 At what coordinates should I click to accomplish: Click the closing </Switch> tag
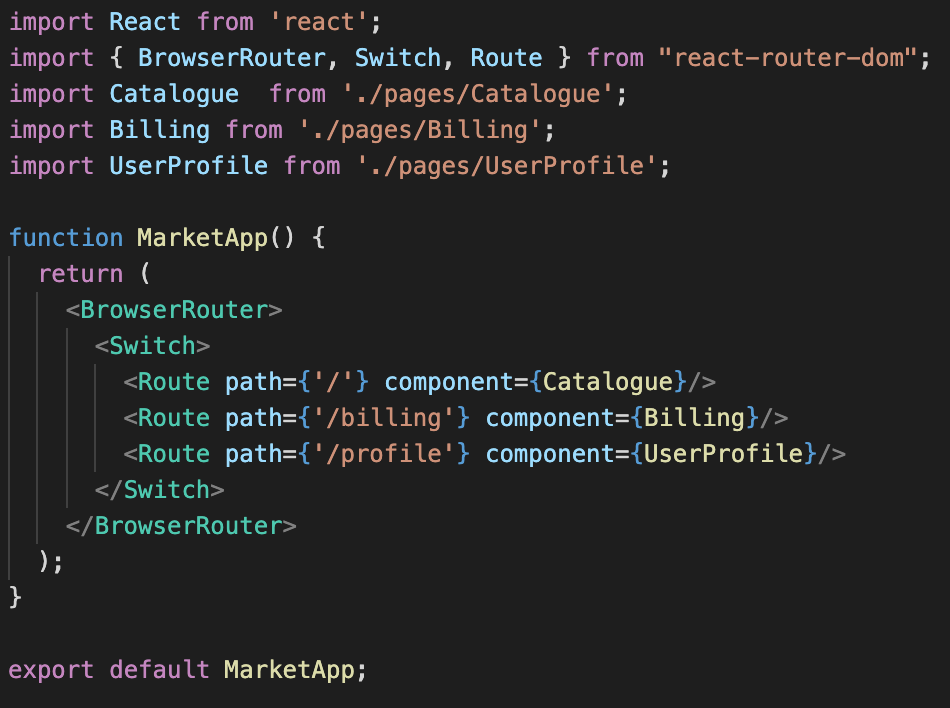[160, 490]
